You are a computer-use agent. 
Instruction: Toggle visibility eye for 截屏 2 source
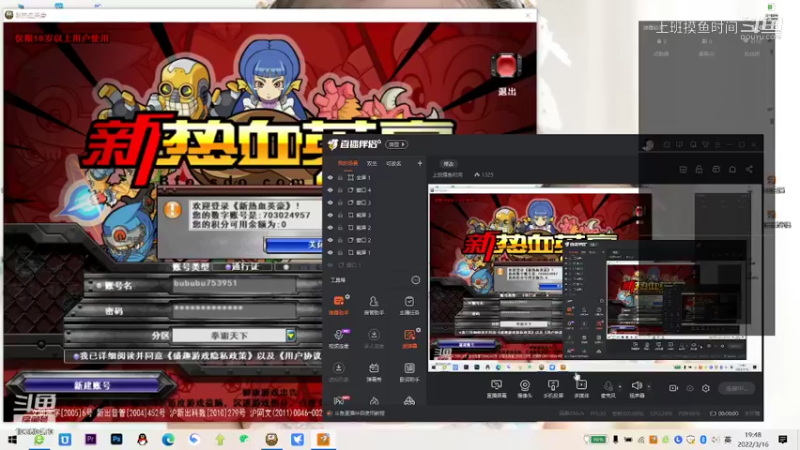(330, 228)
